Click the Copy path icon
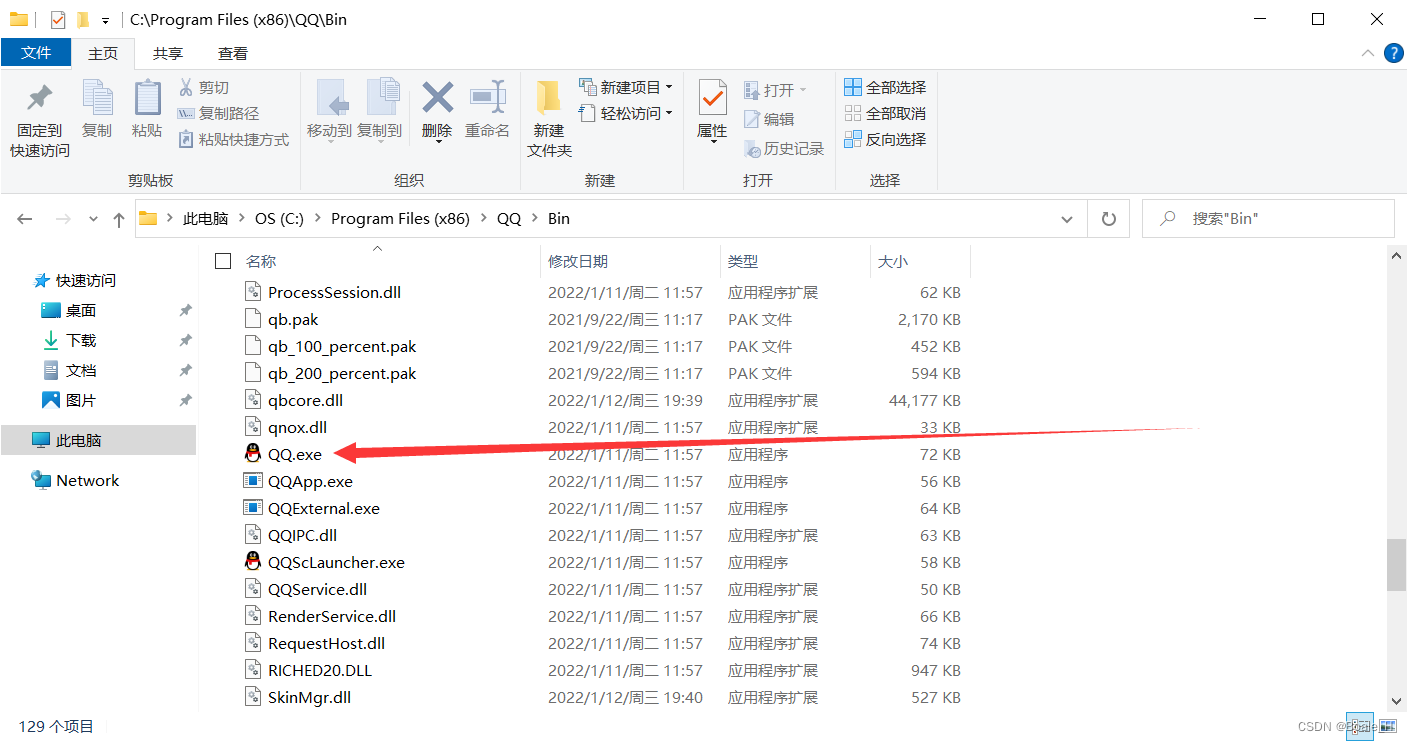This screenshot has height=742, width=1408. click(186, 114)
